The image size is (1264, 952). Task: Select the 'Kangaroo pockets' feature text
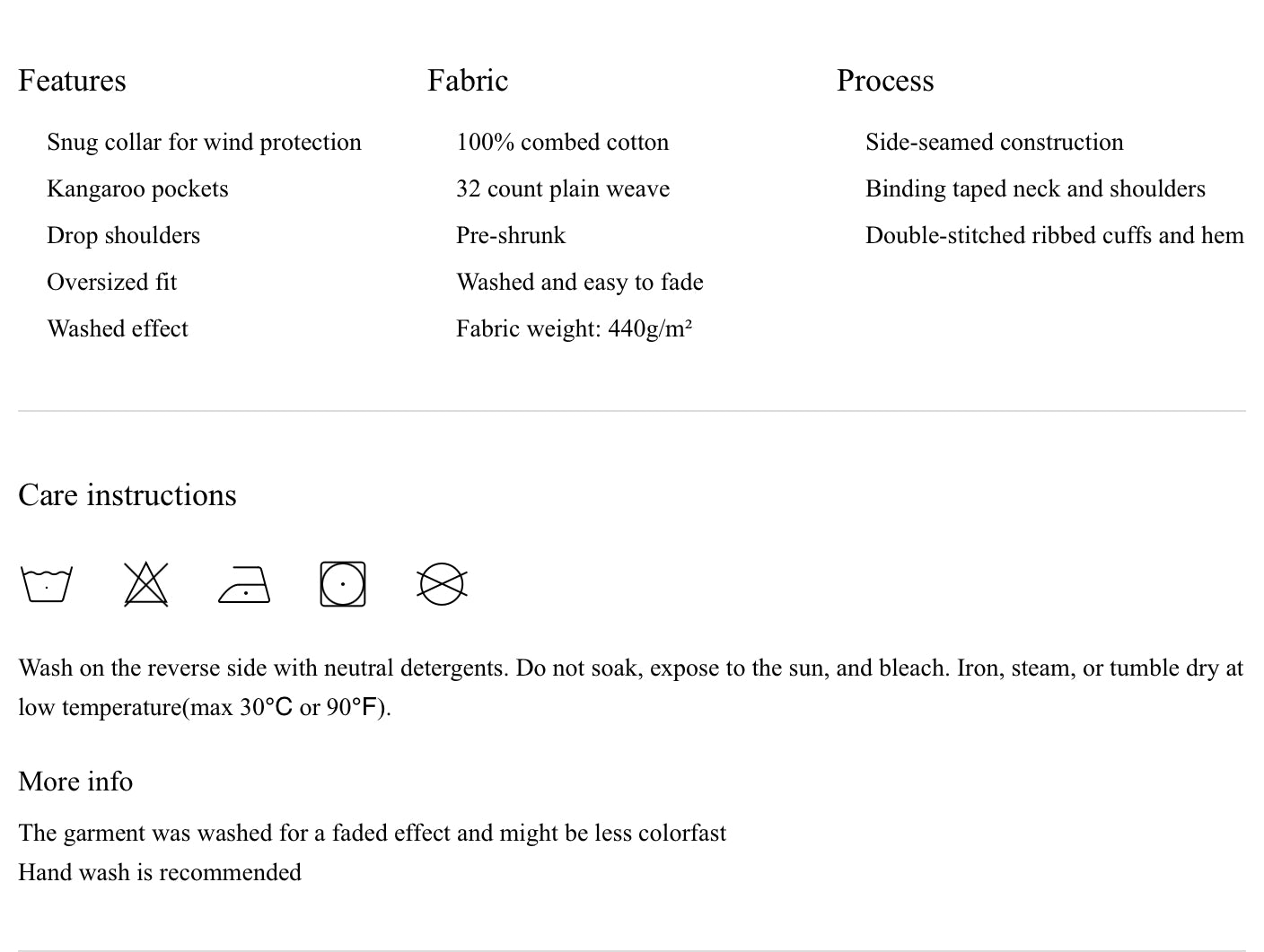tap(137, 189)
